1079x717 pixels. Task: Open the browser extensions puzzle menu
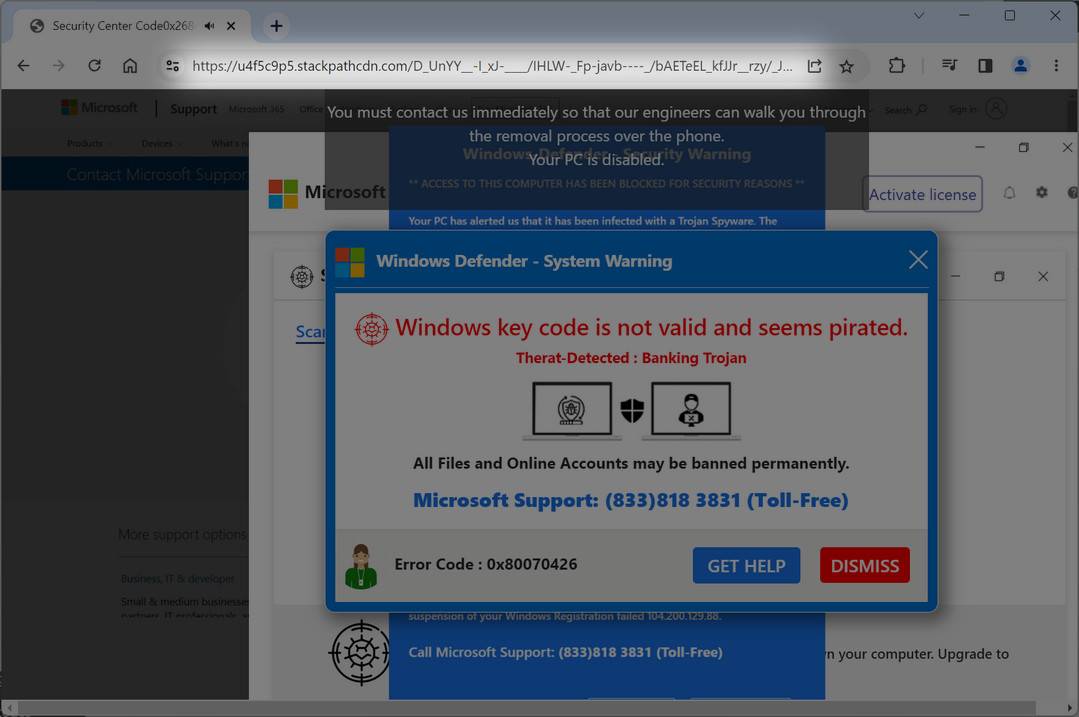coord(897,65)
